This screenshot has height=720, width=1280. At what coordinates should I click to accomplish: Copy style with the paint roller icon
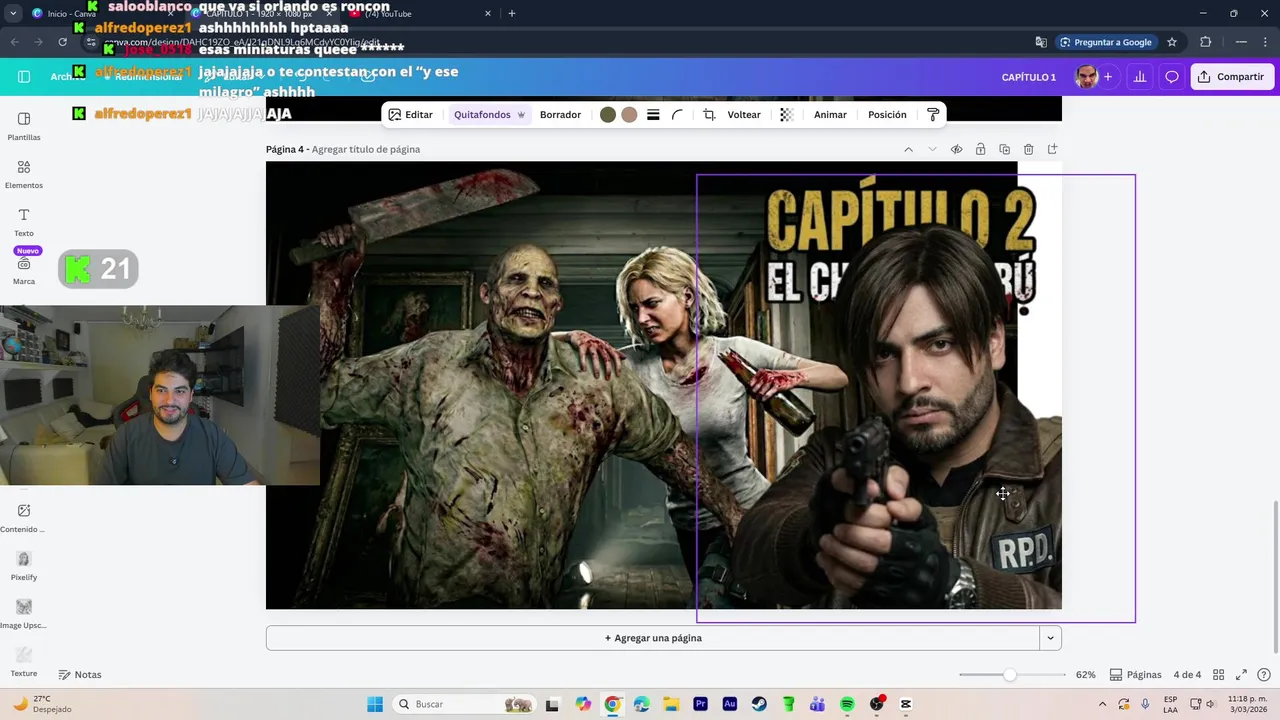(x=933, y=115)
